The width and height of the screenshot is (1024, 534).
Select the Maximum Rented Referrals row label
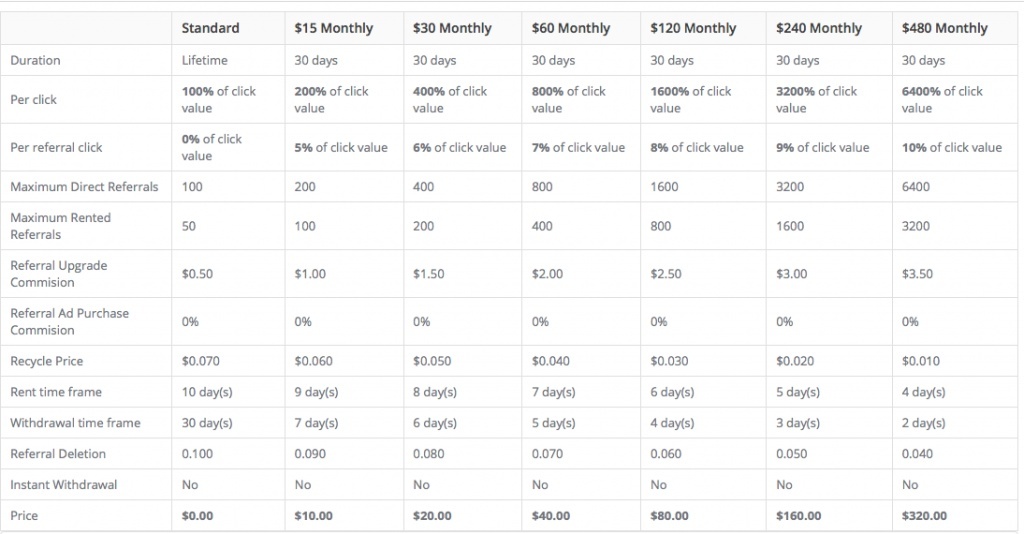pos(60,225)
